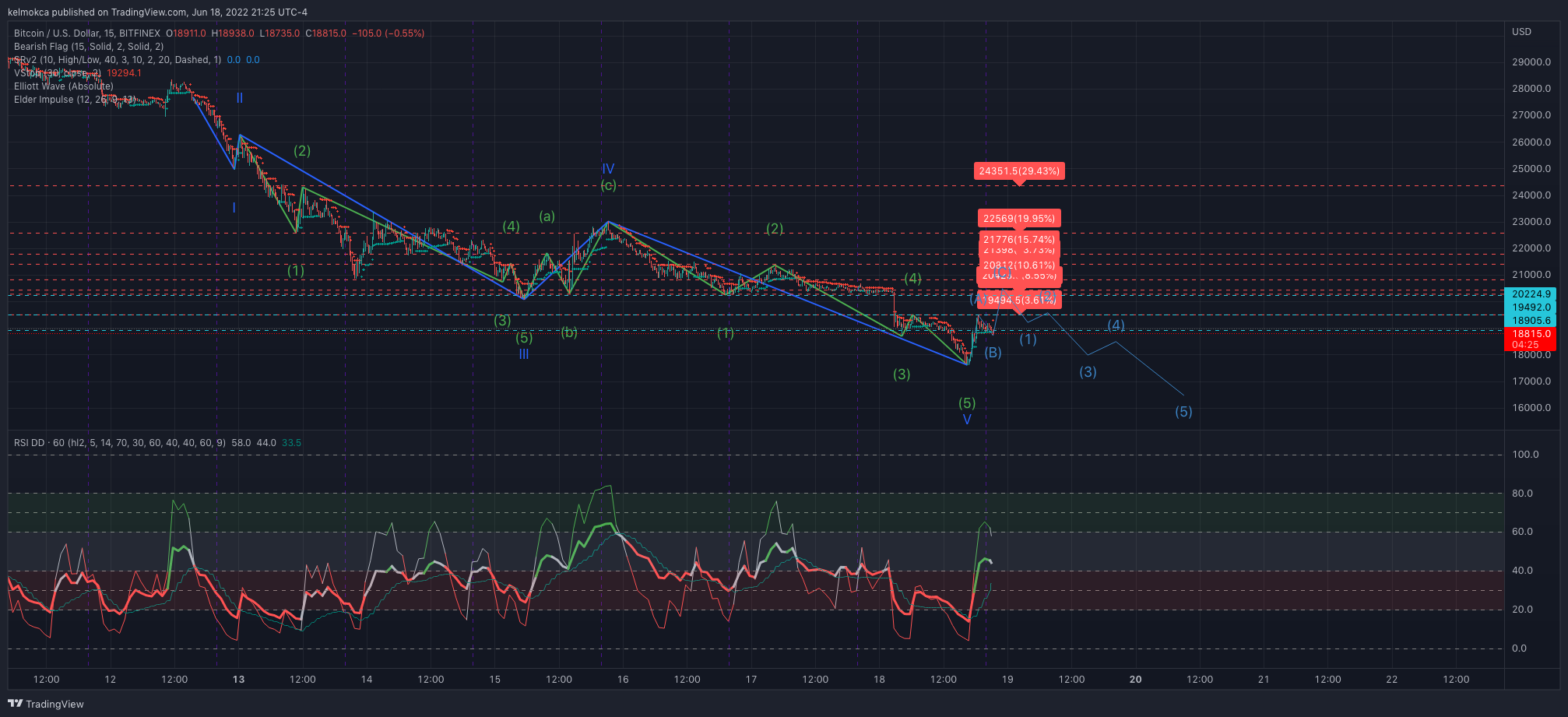Select the Bearish Flag indicator legend
The image size is (1568, 717).
(x=89, y=47)
